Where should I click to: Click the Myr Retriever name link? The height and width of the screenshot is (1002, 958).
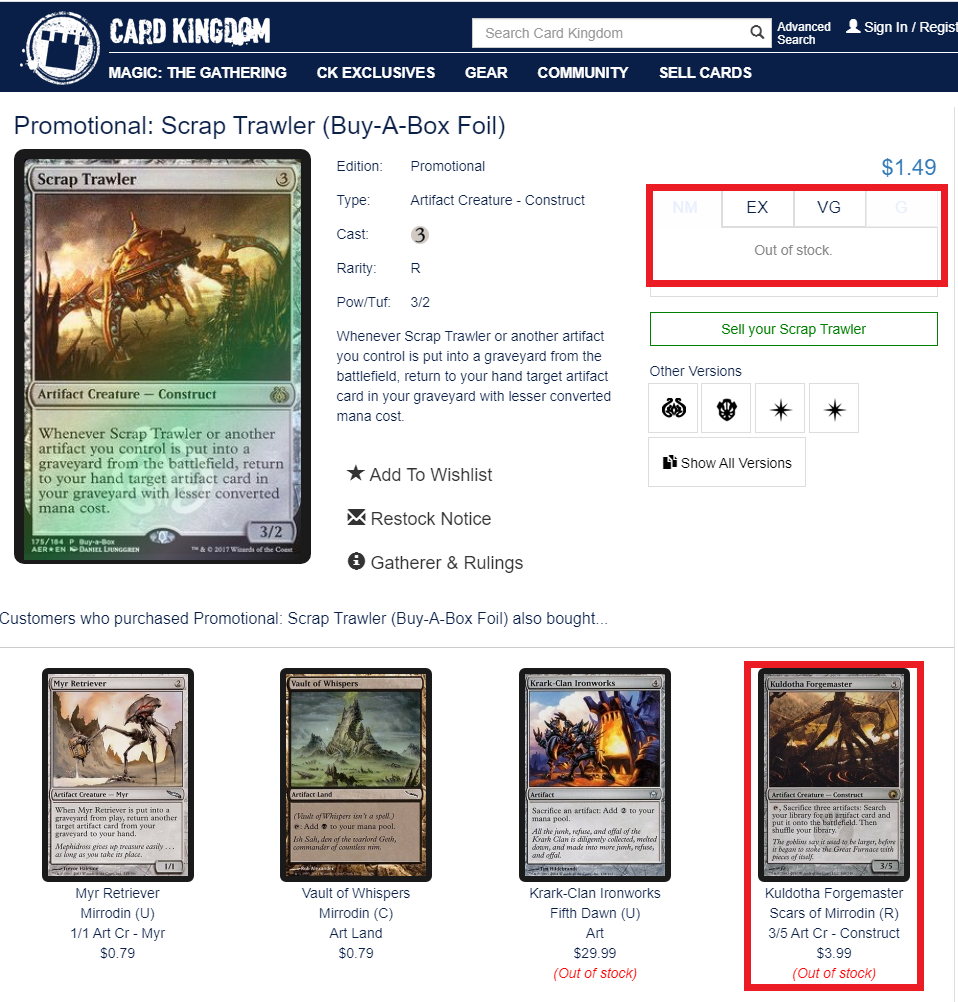(x=118, y=893)
